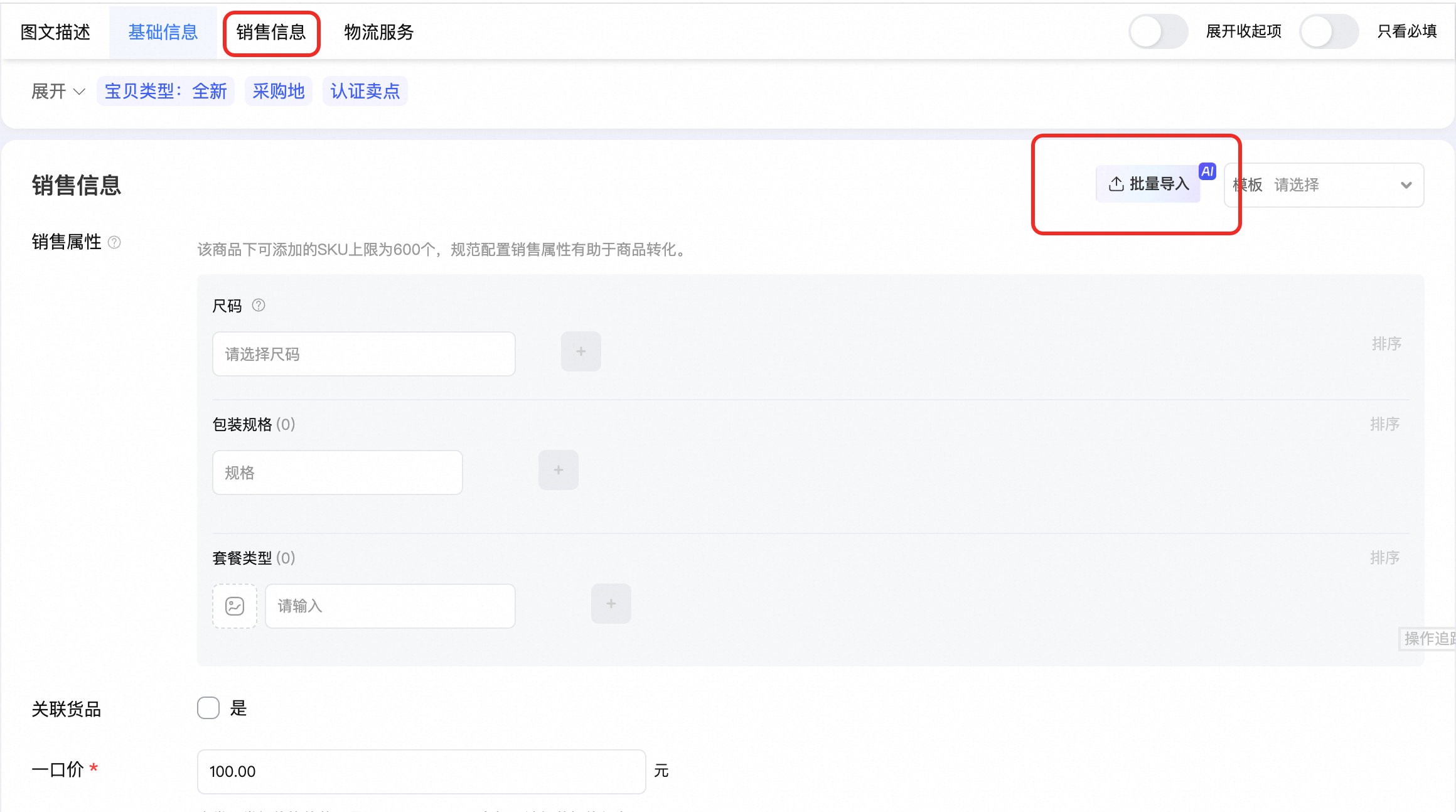Click 排序 in the 尺码 row
The width and height of the screenshot is (1456, 812).
1387,344
